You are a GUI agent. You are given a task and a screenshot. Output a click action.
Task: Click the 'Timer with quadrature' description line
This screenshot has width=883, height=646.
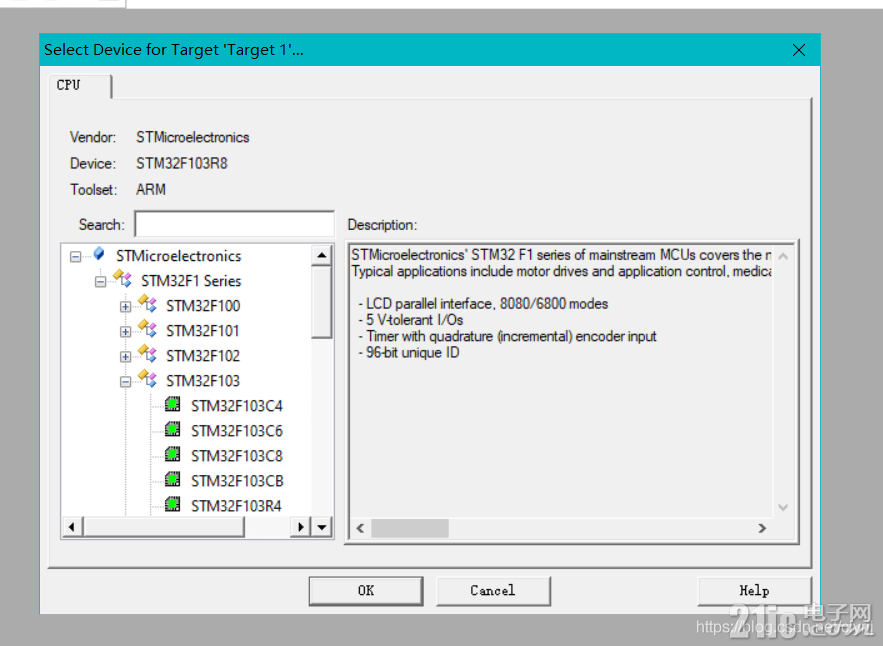point(507,336)
